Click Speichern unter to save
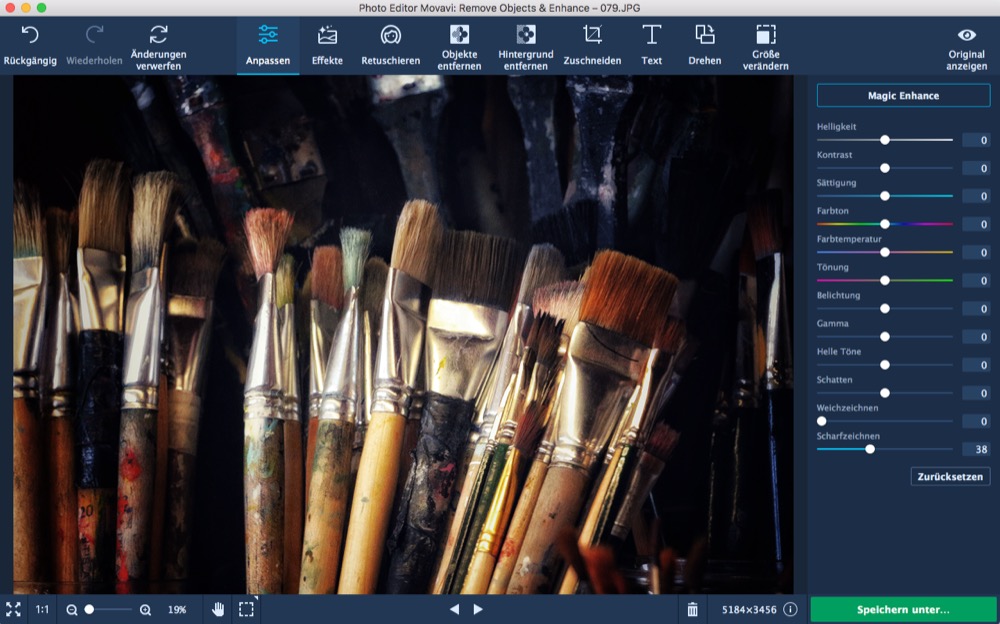1000x624 pixels. [903, 609]
